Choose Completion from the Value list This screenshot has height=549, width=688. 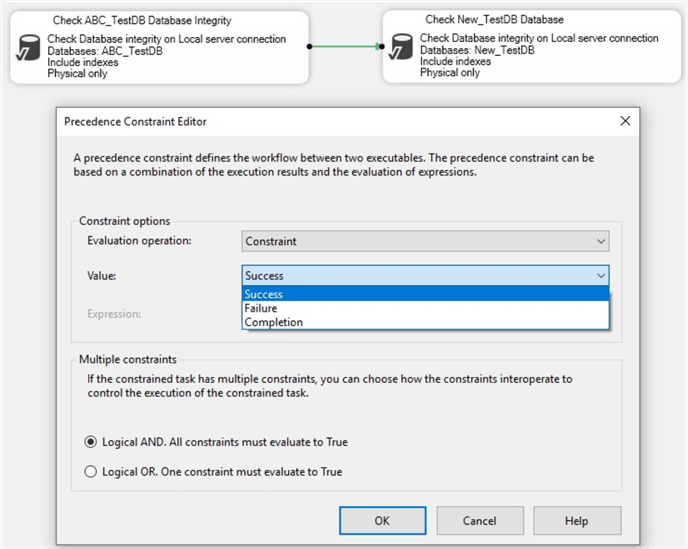click(273, 322)
